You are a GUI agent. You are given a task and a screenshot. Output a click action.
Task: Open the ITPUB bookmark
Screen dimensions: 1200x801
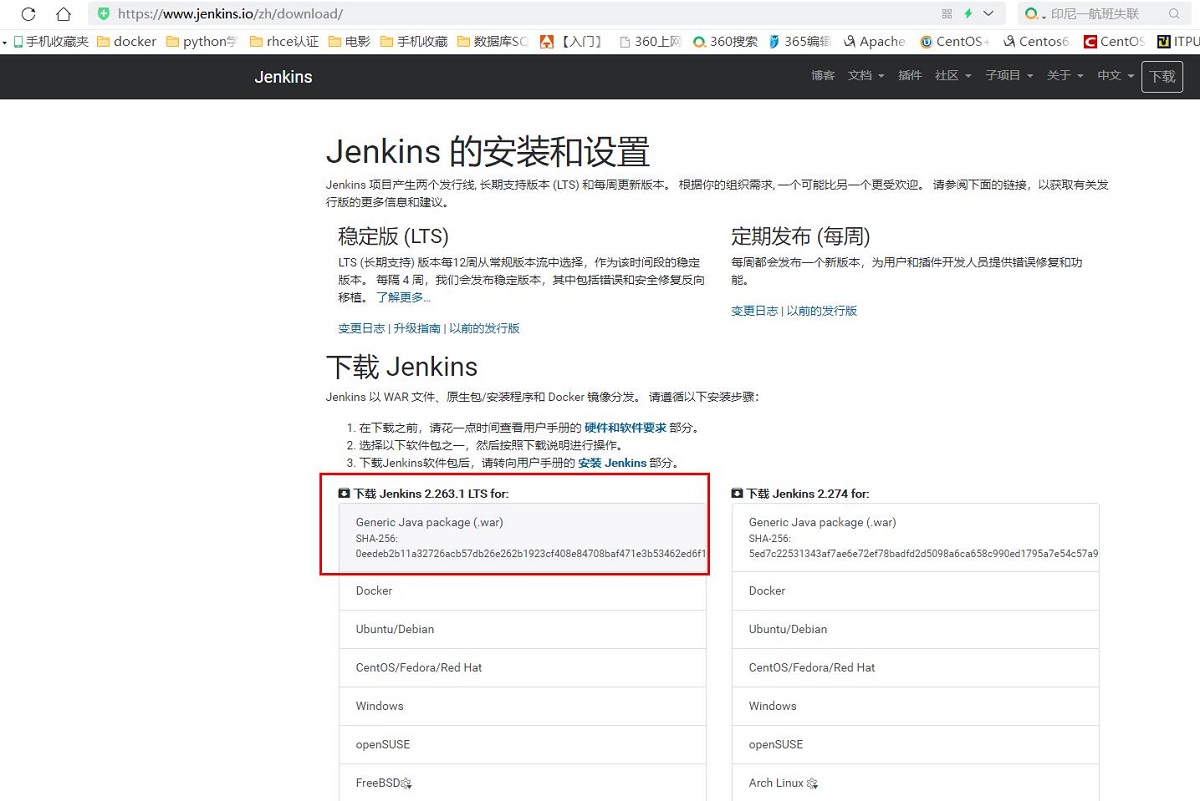(1178, 41)
